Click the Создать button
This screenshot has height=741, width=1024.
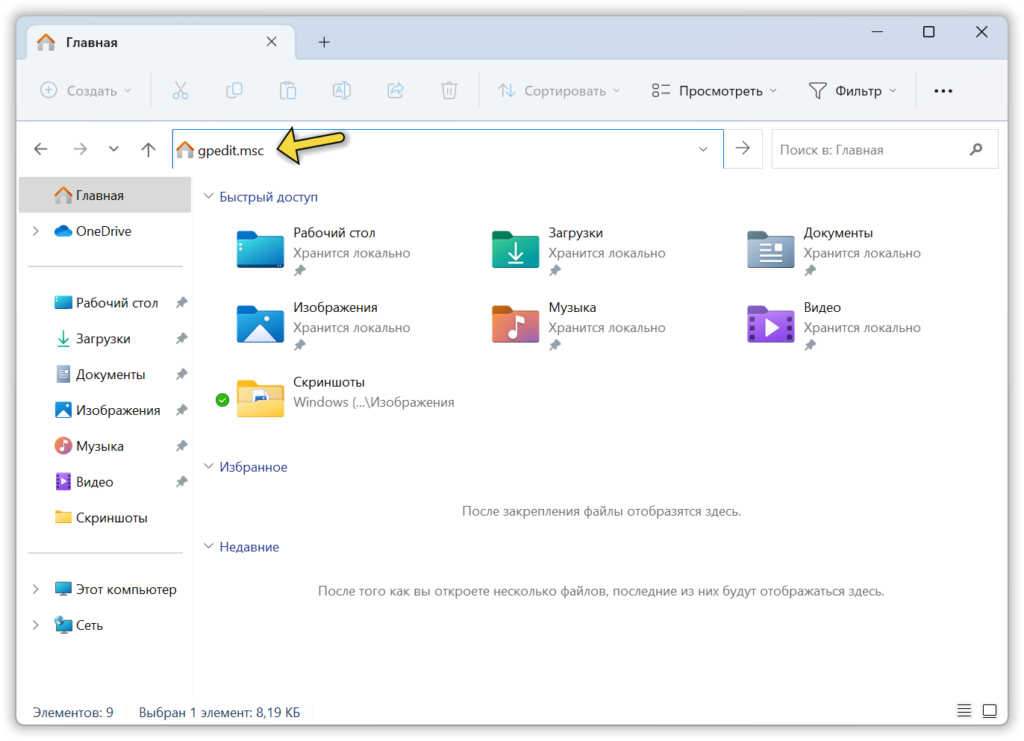pos(85,90)
